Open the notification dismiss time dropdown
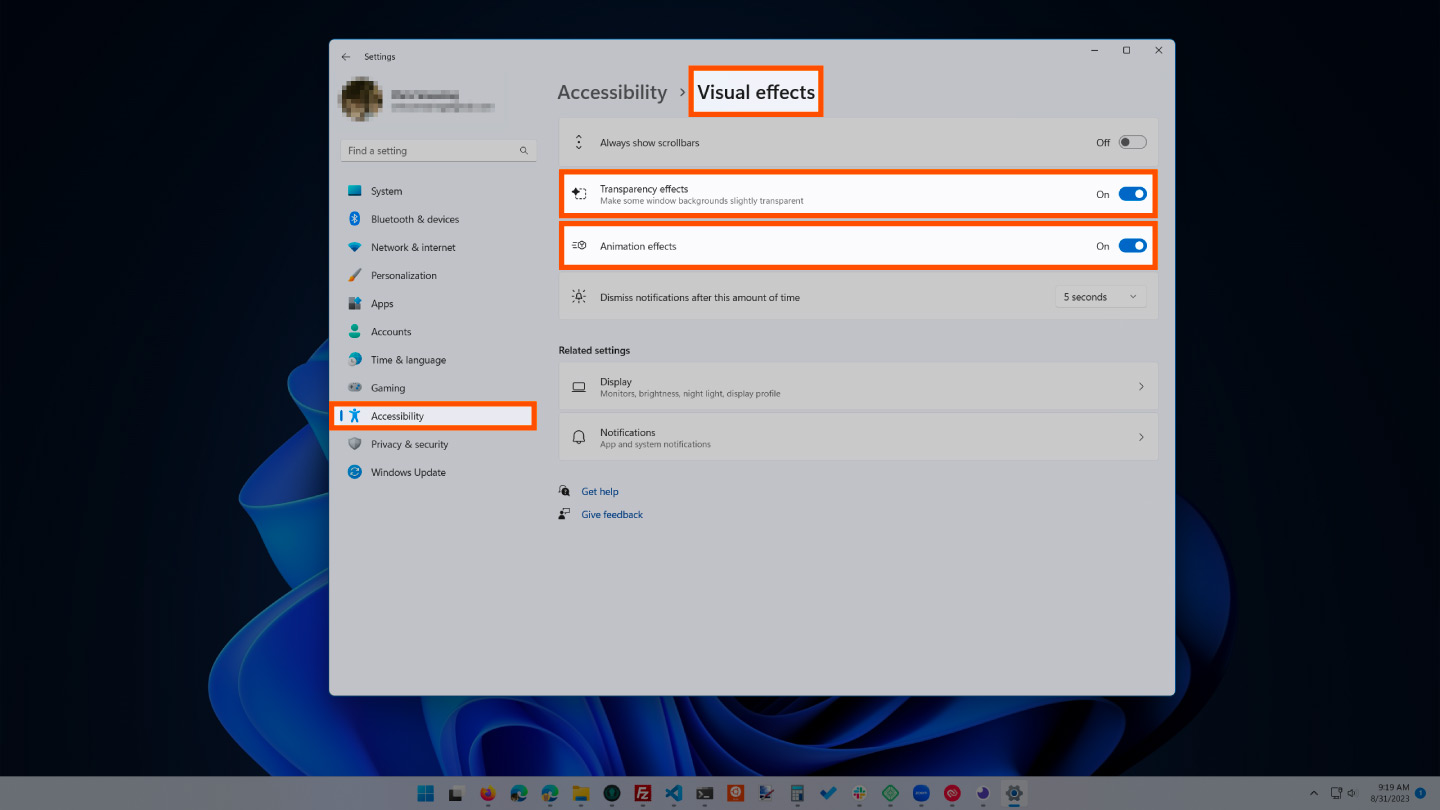This screenshot has height=810, width=1440. 1099,296
